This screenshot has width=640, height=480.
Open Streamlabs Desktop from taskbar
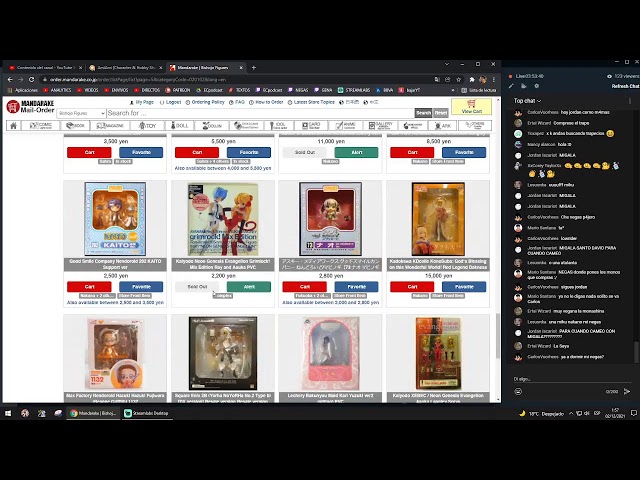click(147, 413)
